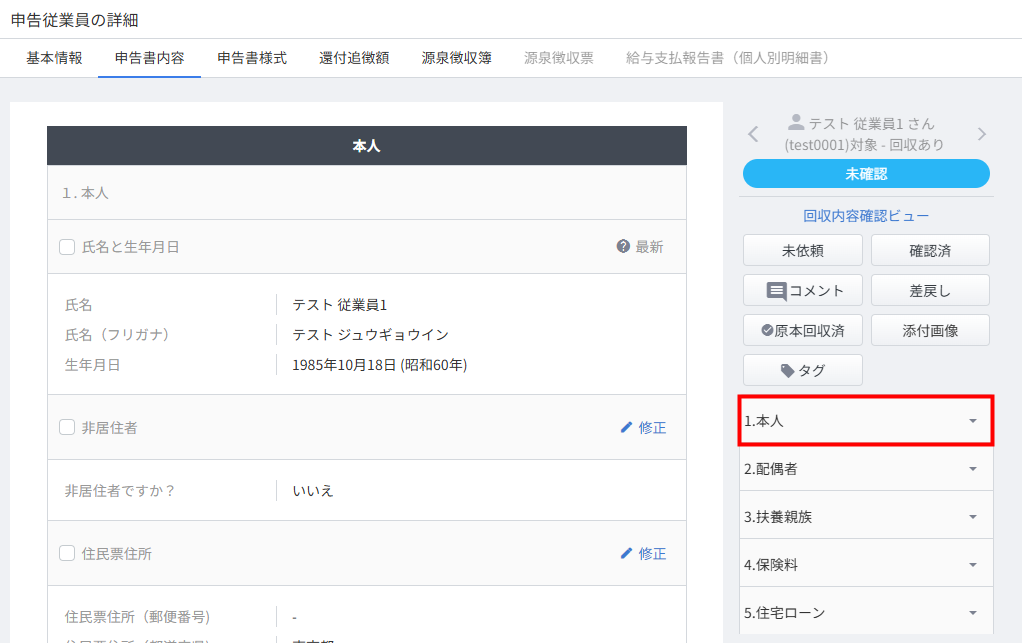Click the question mark icon beside 最新
1022x643 pixels.
(623, 247)
